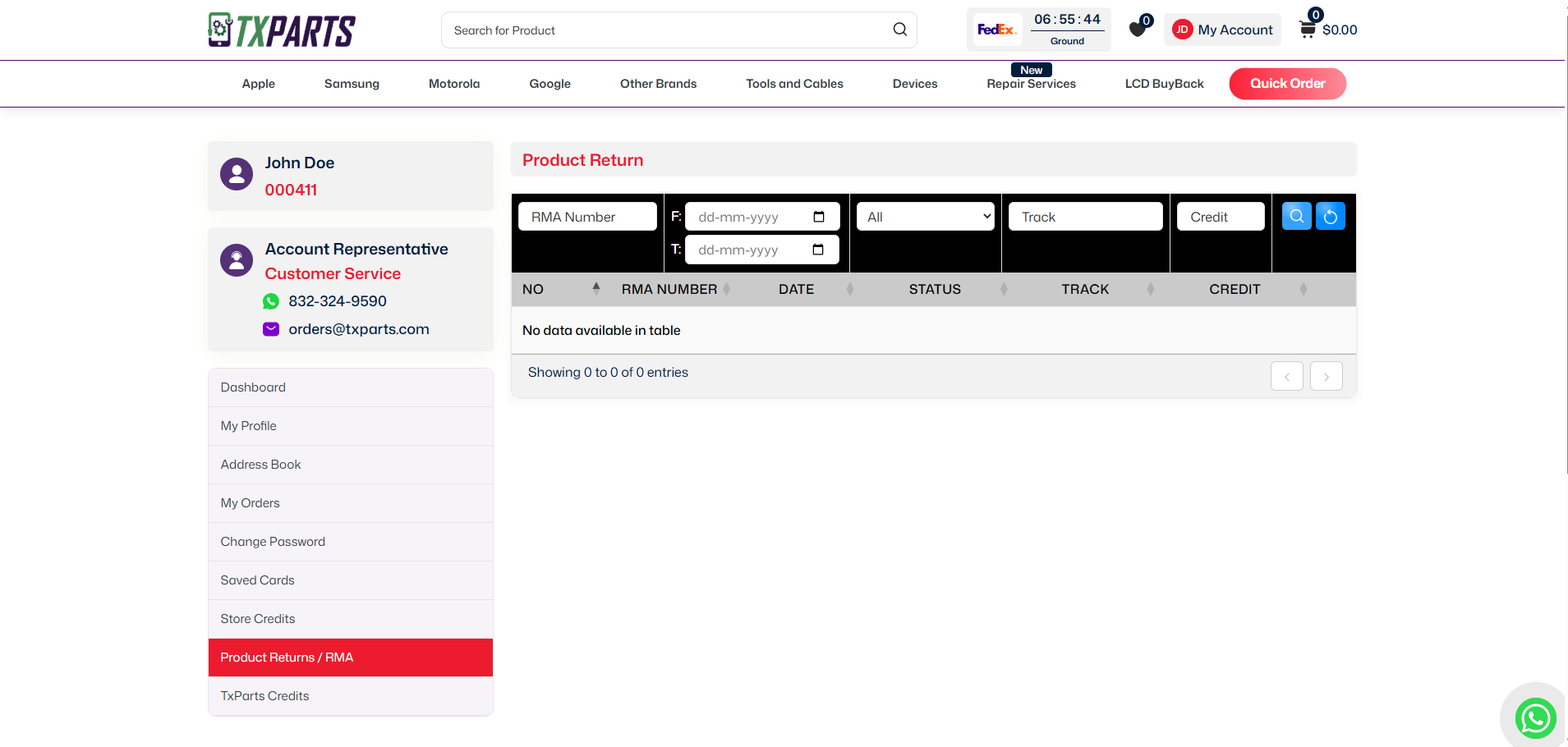Sort table by DATE column
Viewport: 1568px width, 747px height.
[x=797, y=289]
